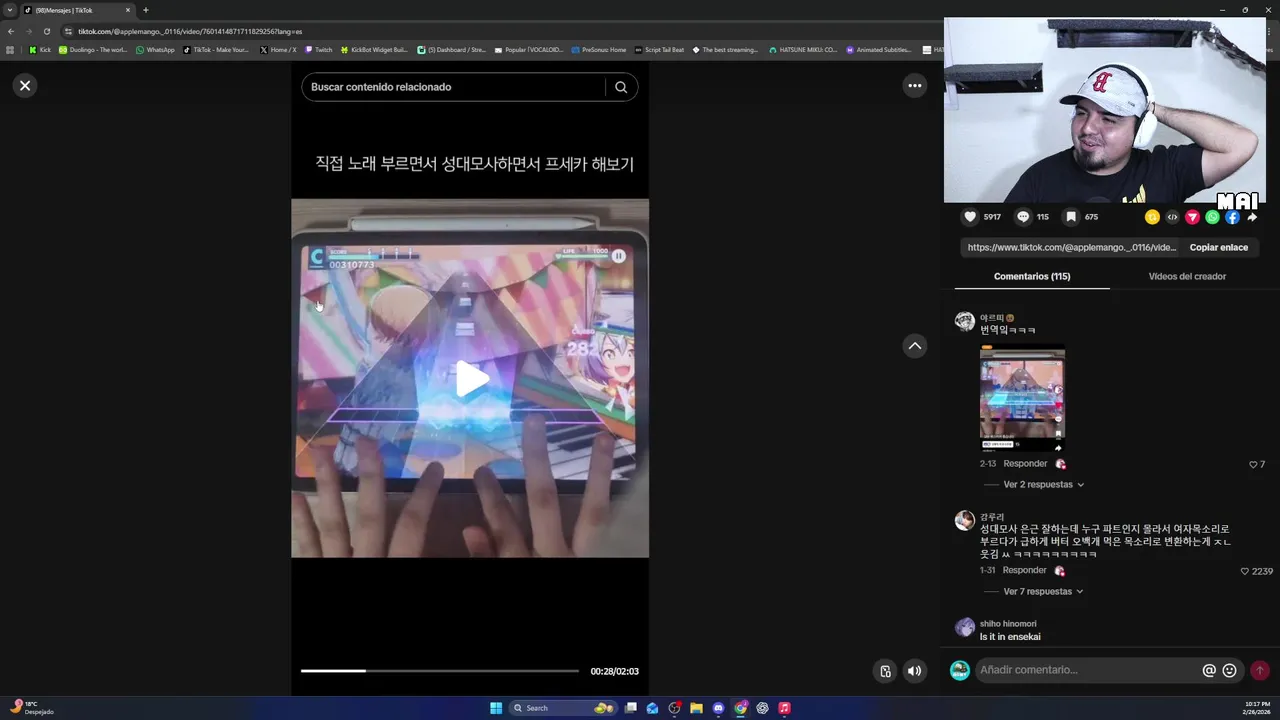Click the comments bubble icon showing 115
The height and width of the screenshot is (720, 1280).
1023,217
